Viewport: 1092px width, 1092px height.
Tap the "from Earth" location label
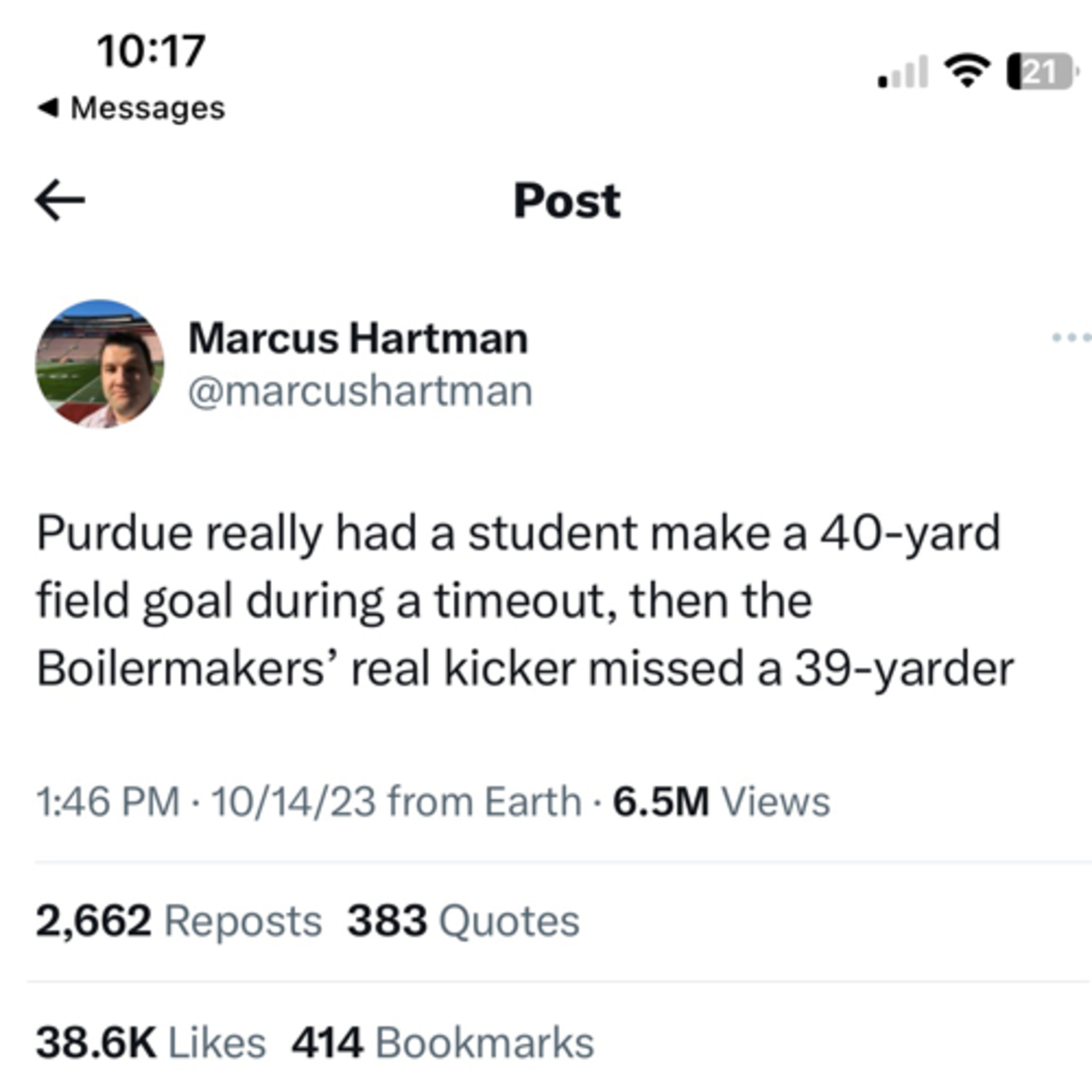(484, 802)
